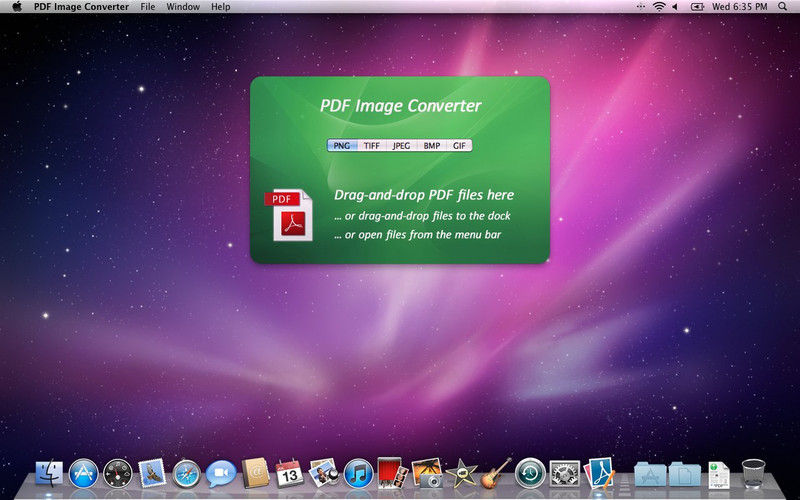The height and width of the screenshot is (500, 800).
Task: Click the '... or drag-and-drop files to the dock' line
Action: 422,216
